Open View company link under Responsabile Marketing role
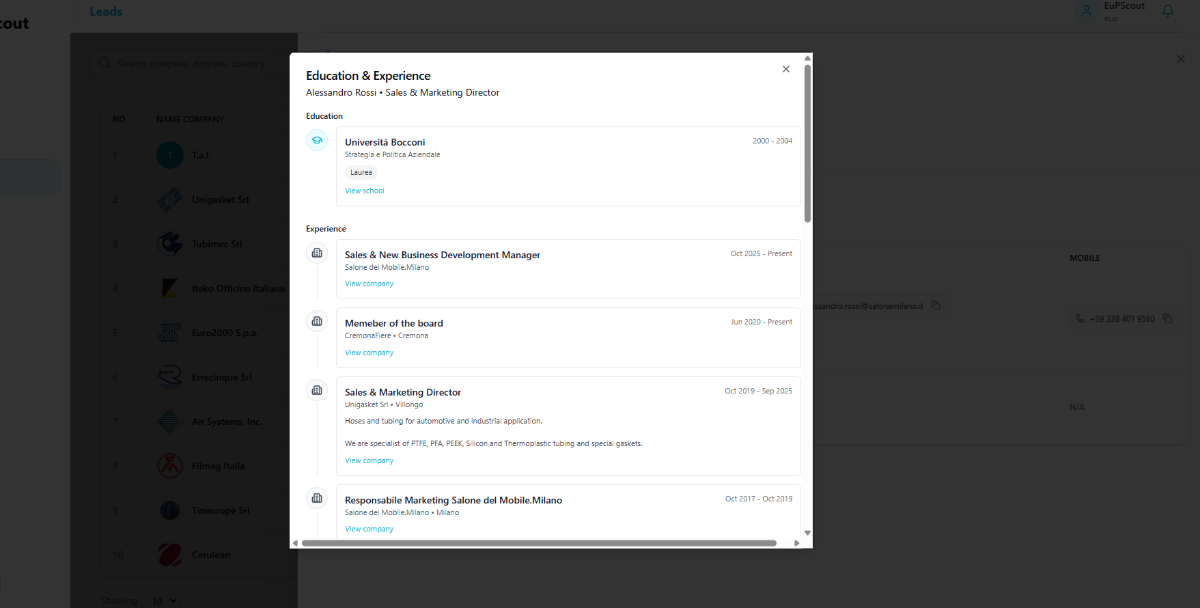Image resolution: width=1200 pixels, height=608 pixels. tap(369, 529)
